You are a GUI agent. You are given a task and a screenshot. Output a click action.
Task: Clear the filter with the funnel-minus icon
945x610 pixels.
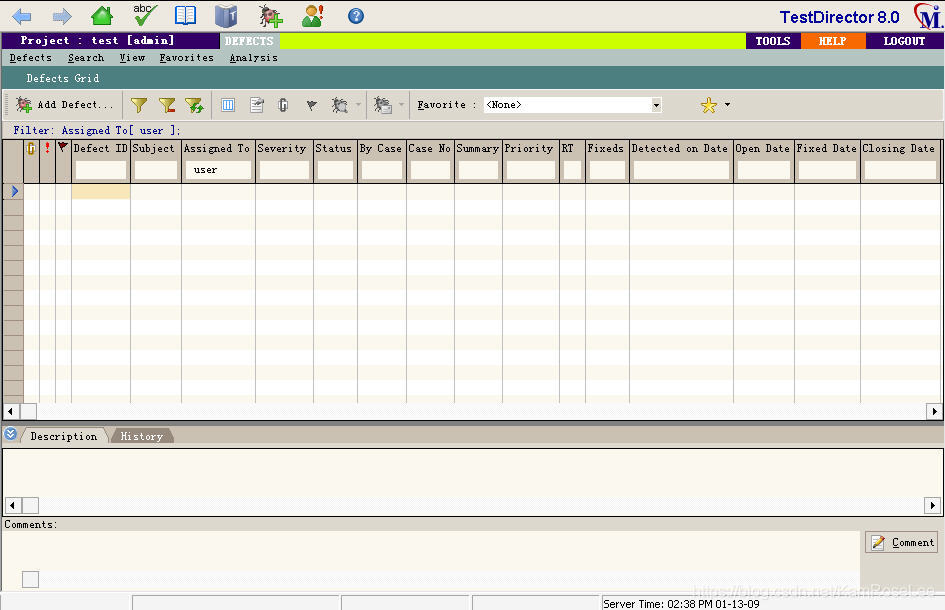coord(167,105)
